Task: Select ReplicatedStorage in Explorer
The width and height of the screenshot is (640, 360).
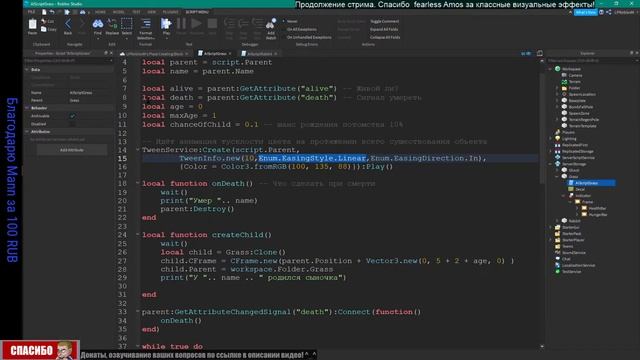Action: (578, 151)
